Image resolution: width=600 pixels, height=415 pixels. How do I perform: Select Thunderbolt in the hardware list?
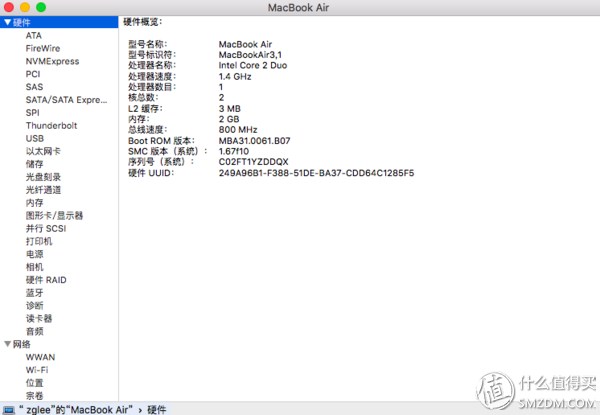[51, 125]
